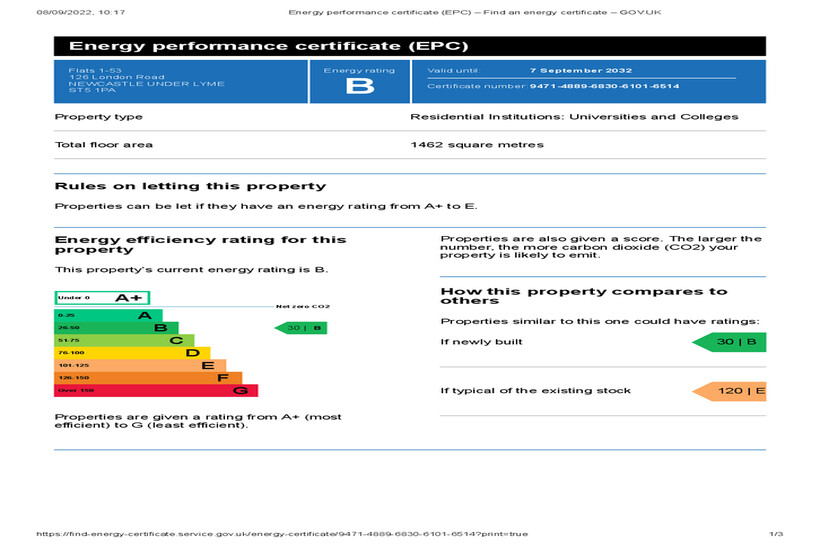
Task: Click the green 30 | B chart arrow
Action: [301, 328]
